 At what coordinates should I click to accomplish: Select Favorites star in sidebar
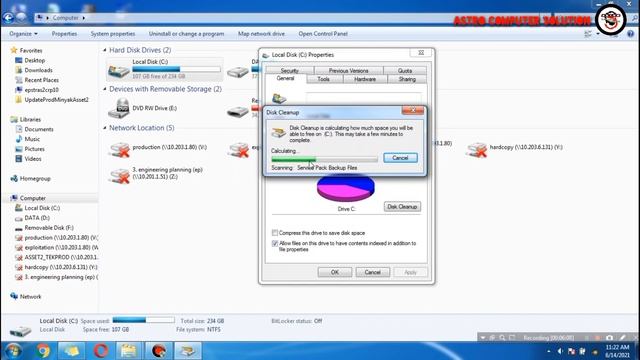coord(14,50)
